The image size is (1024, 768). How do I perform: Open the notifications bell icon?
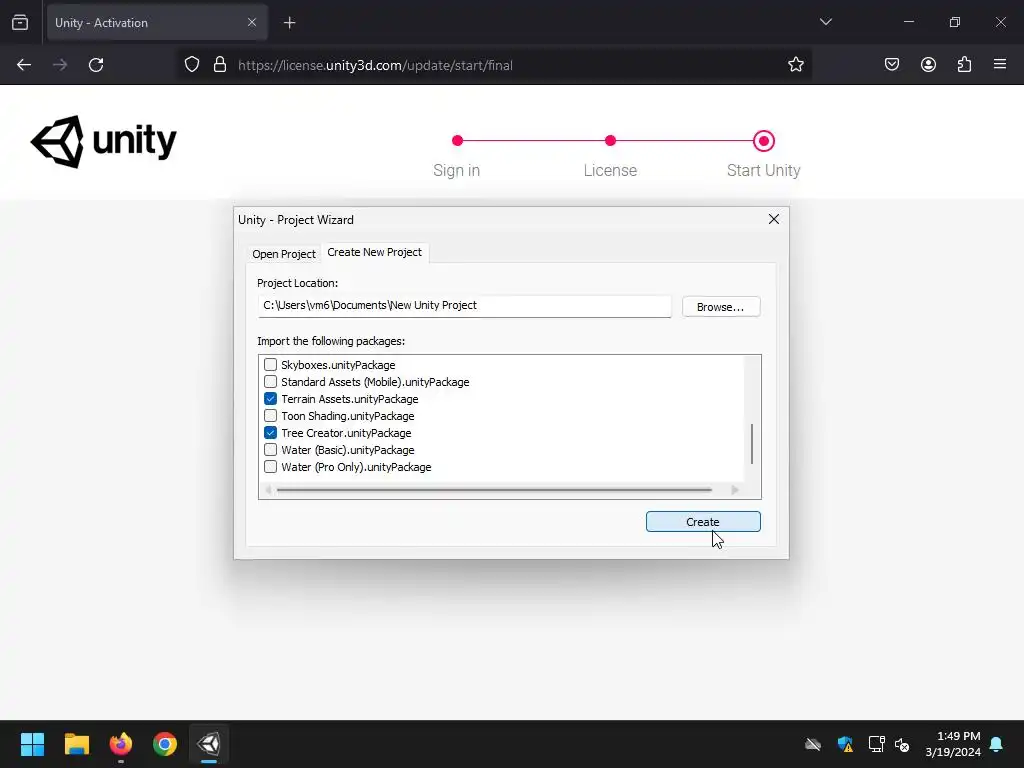coord(997,744)
